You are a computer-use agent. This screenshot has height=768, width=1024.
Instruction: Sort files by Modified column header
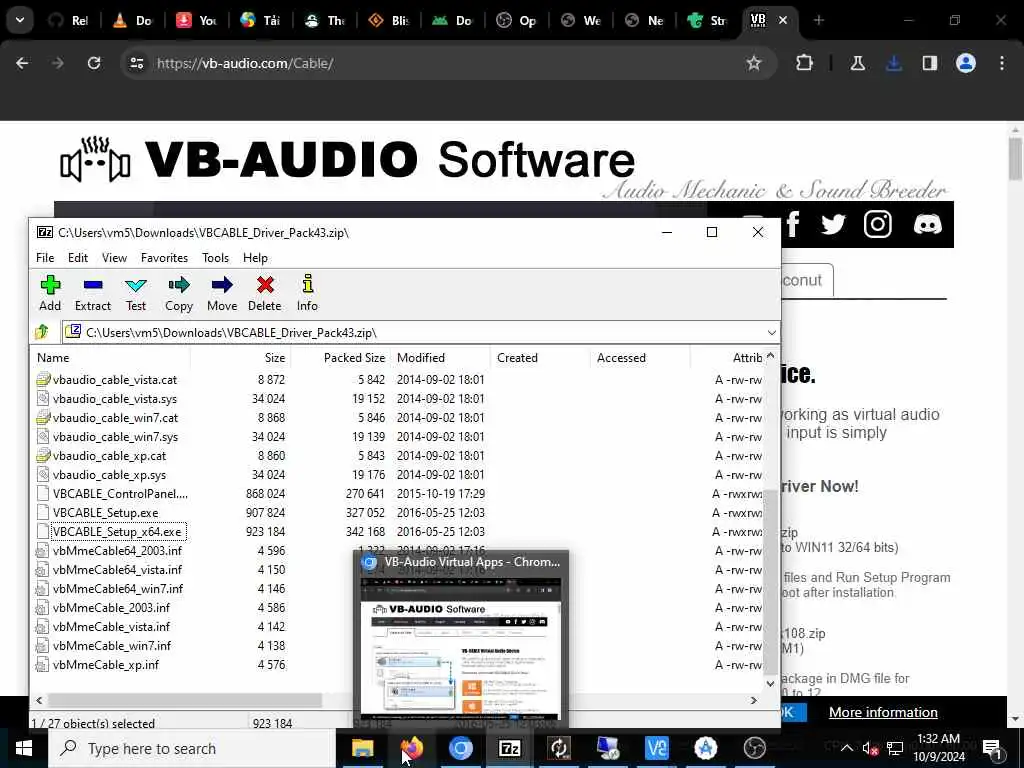pos(441,358)
